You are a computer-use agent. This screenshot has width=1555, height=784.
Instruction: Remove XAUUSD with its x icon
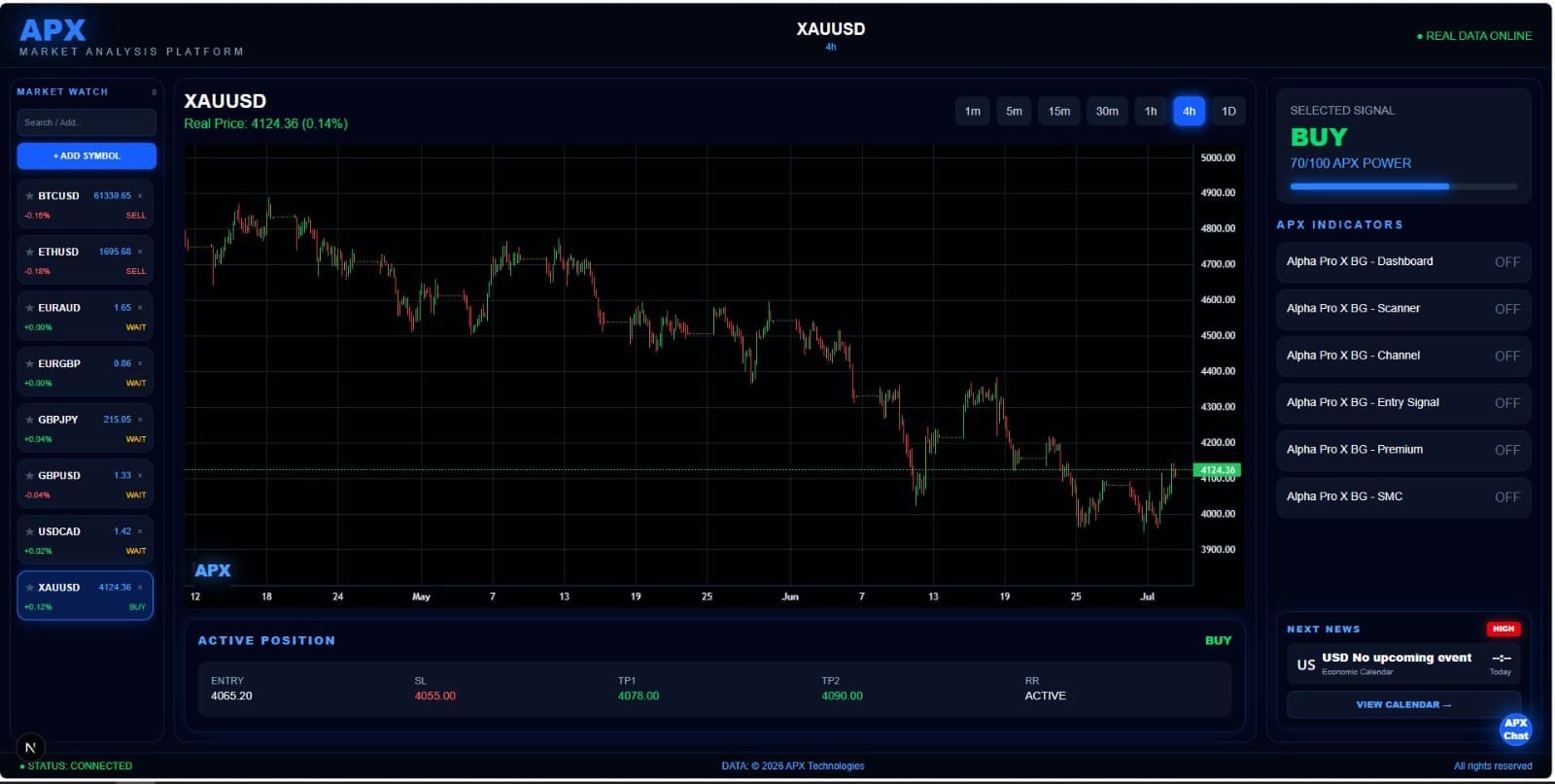(140, 588)
